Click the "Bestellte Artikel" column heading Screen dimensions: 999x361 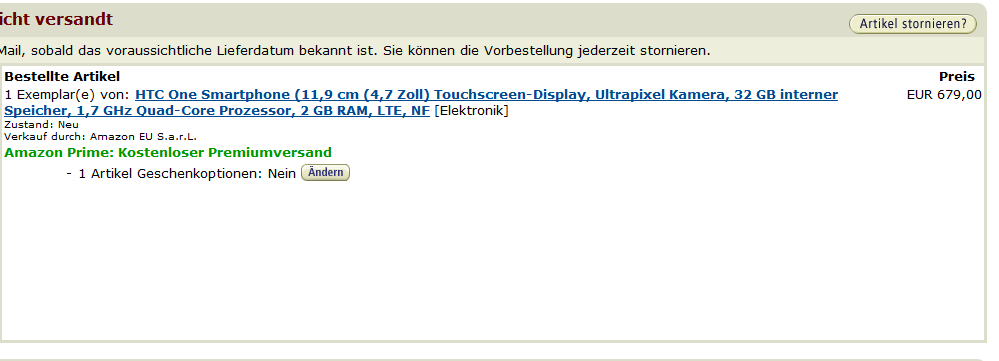[62, 77]
